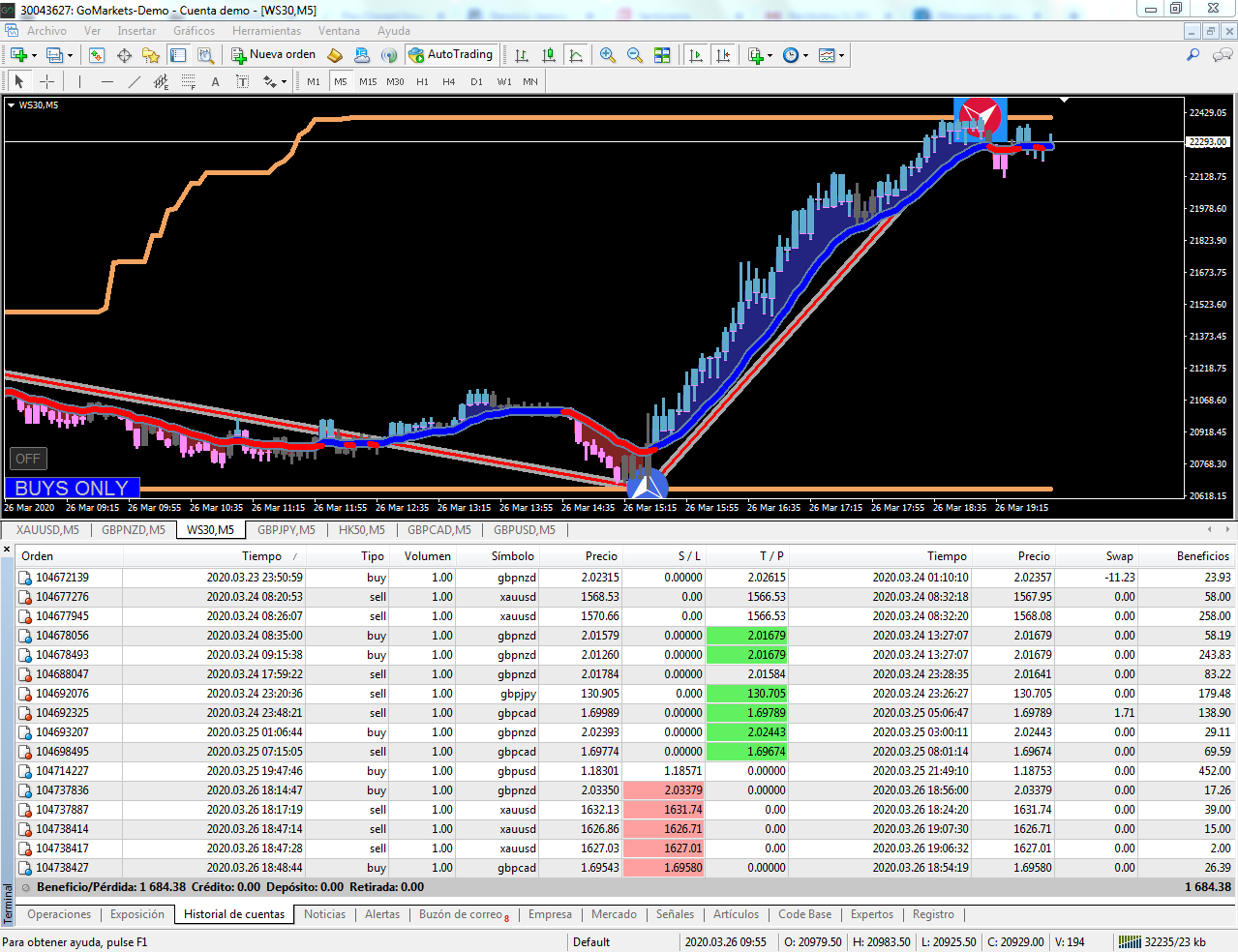The height and width of the screenshot is (952, 1238).
Task: Select the cursor arrow tool
Action: click(x=19, y=81)
